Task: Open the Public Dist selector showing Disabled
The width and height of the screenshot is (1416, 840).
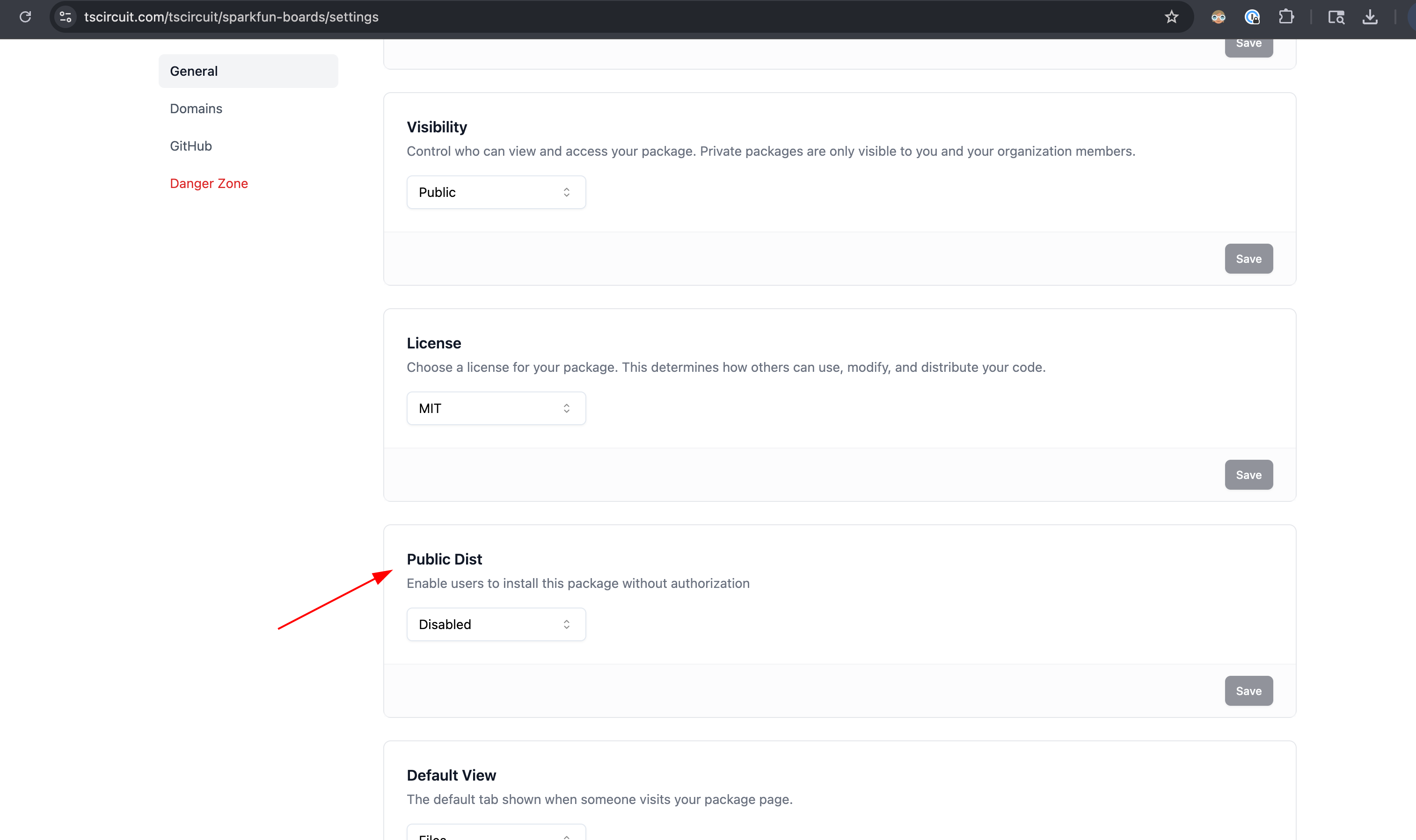Action: pos(496,624)
